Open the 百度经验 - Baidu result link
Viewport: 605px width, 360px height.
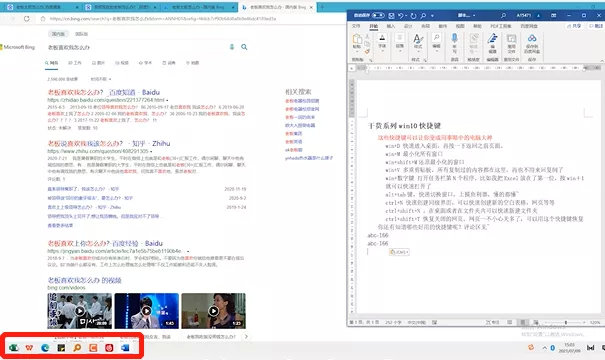tap(105, 243)
